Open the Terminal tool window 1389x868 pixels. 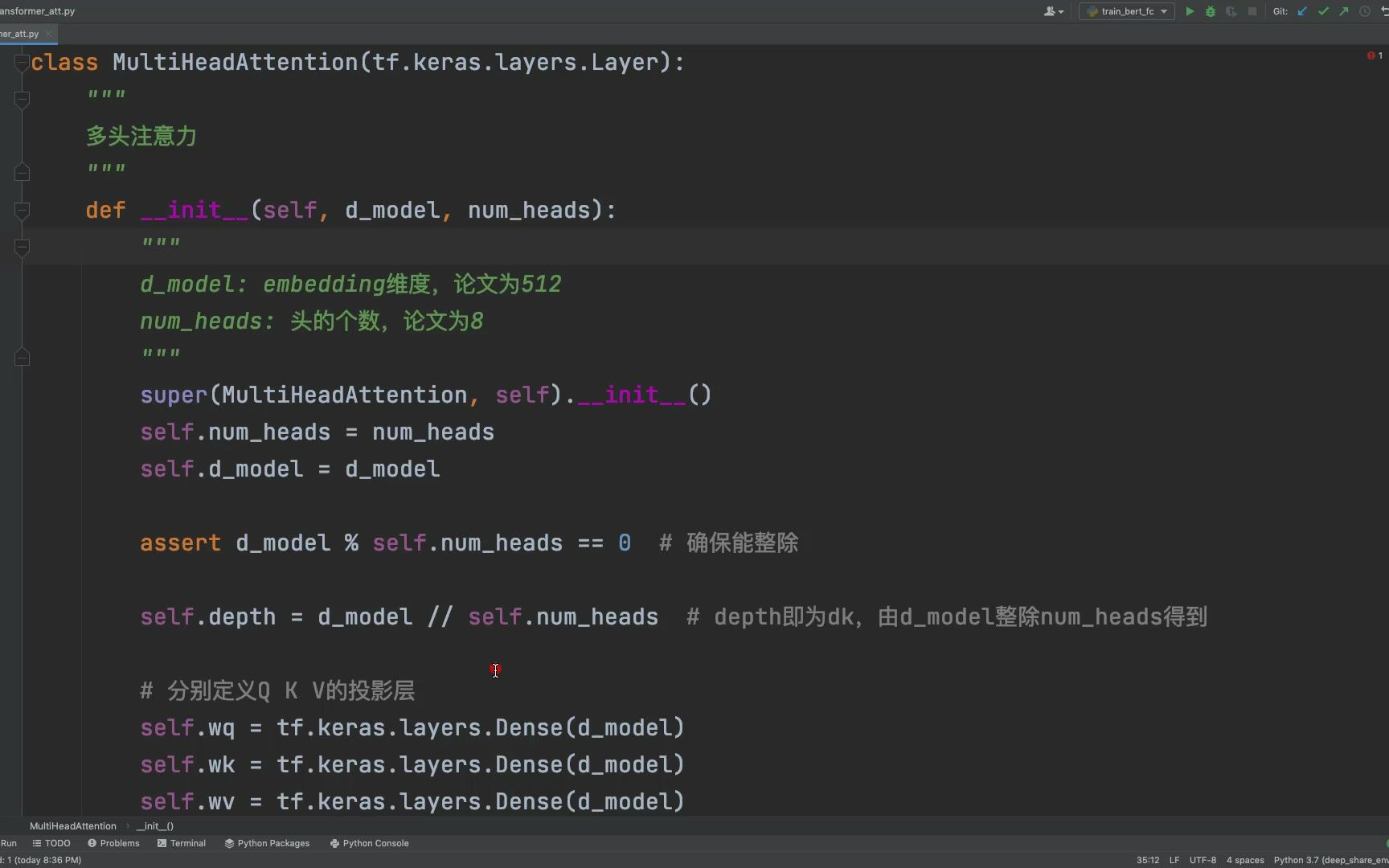182,843
